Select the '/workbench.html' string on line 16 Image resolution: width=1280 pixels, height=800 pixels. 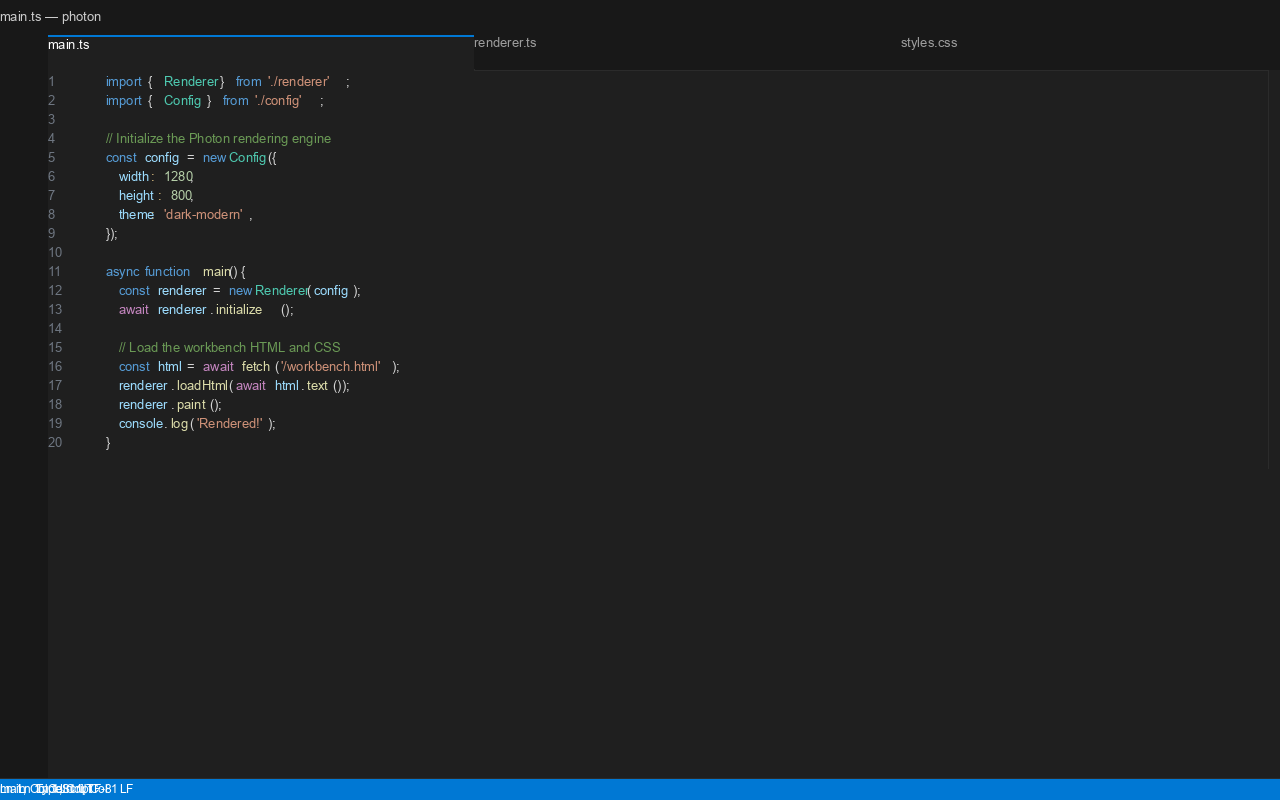331,366
